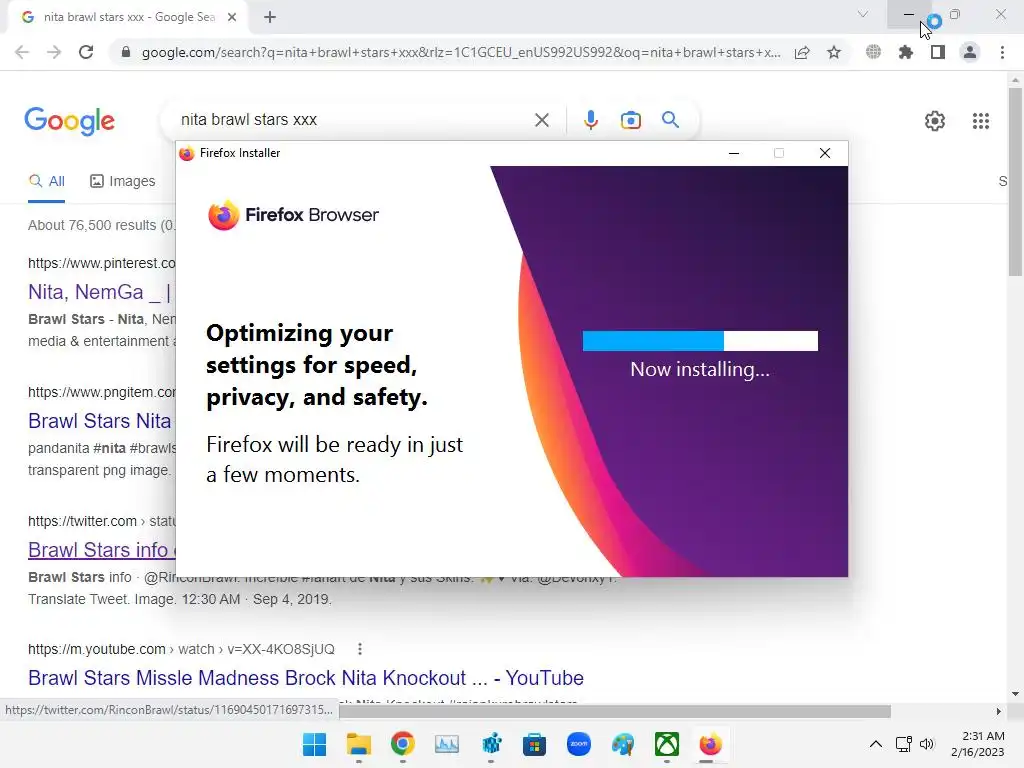Viewport: 1024px width, 768px height.
Task: Switch to Chrome in the taskbar
Action: (402, 744)
